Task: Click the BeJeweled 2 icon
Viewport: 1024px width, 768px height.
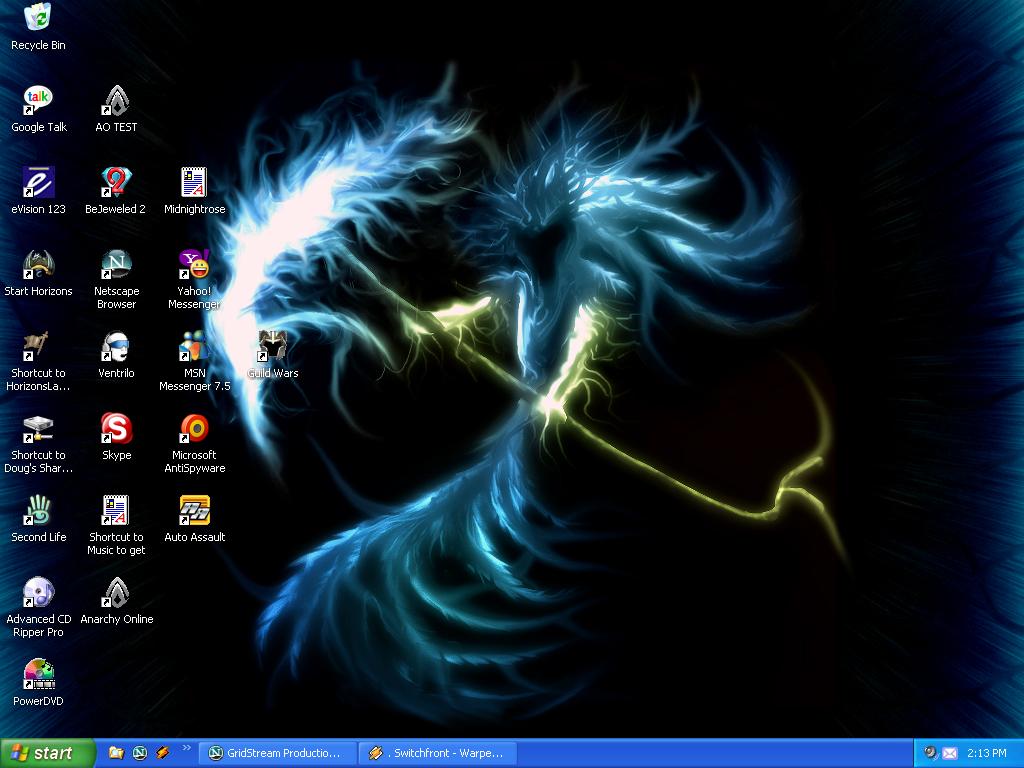Action: (x=116, y=182)
